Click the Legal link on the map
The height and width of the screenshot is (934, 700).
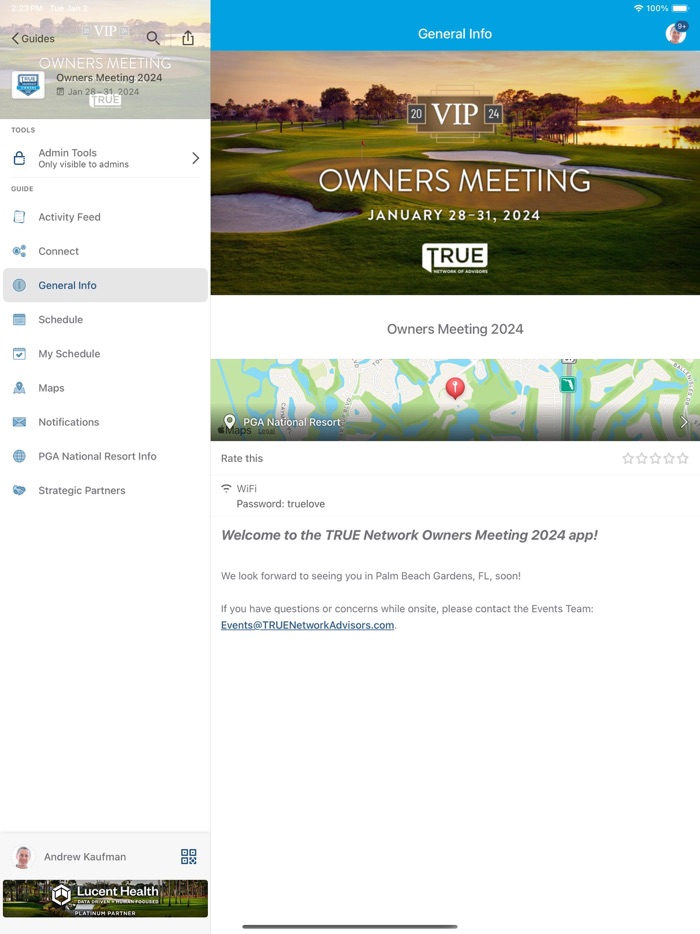coord(266,431)
